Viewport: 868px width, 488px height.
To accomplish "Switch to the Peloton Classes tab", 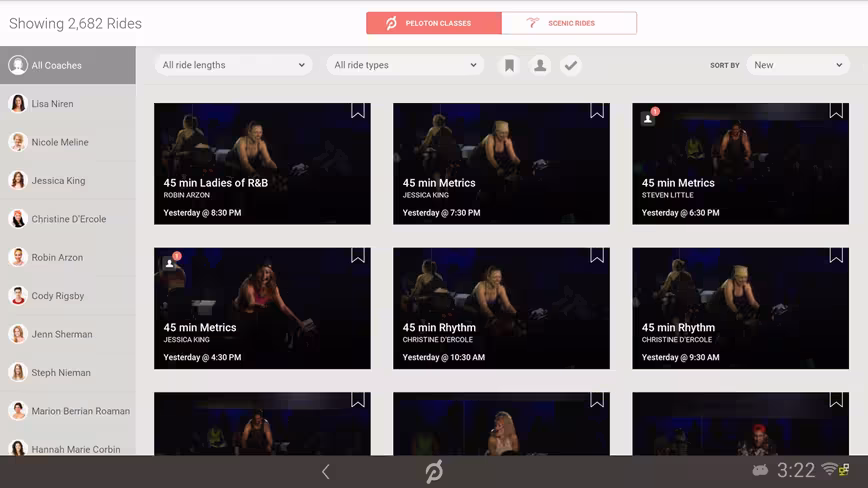I will pyautogui.click(x=434, y=23).
